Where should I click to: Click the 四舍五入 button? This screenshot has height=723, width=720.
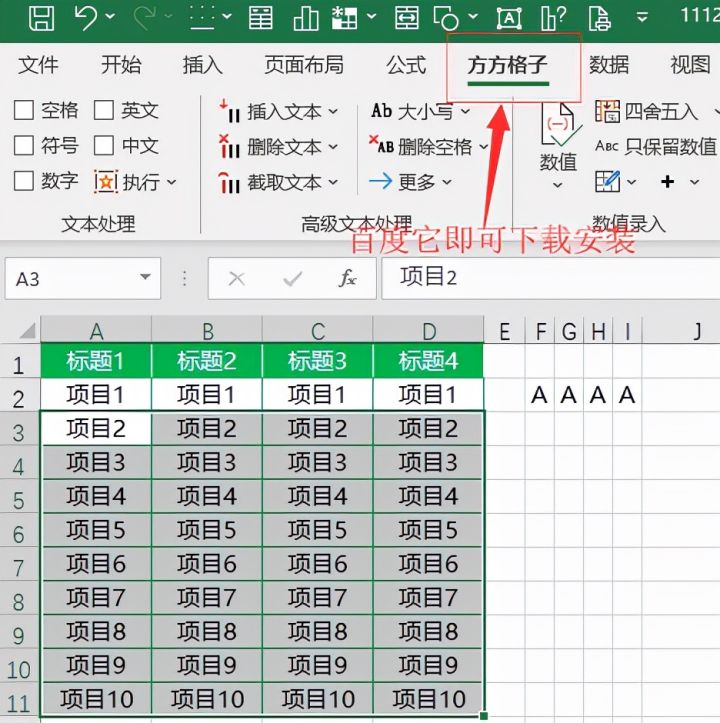tap(646, 112)
